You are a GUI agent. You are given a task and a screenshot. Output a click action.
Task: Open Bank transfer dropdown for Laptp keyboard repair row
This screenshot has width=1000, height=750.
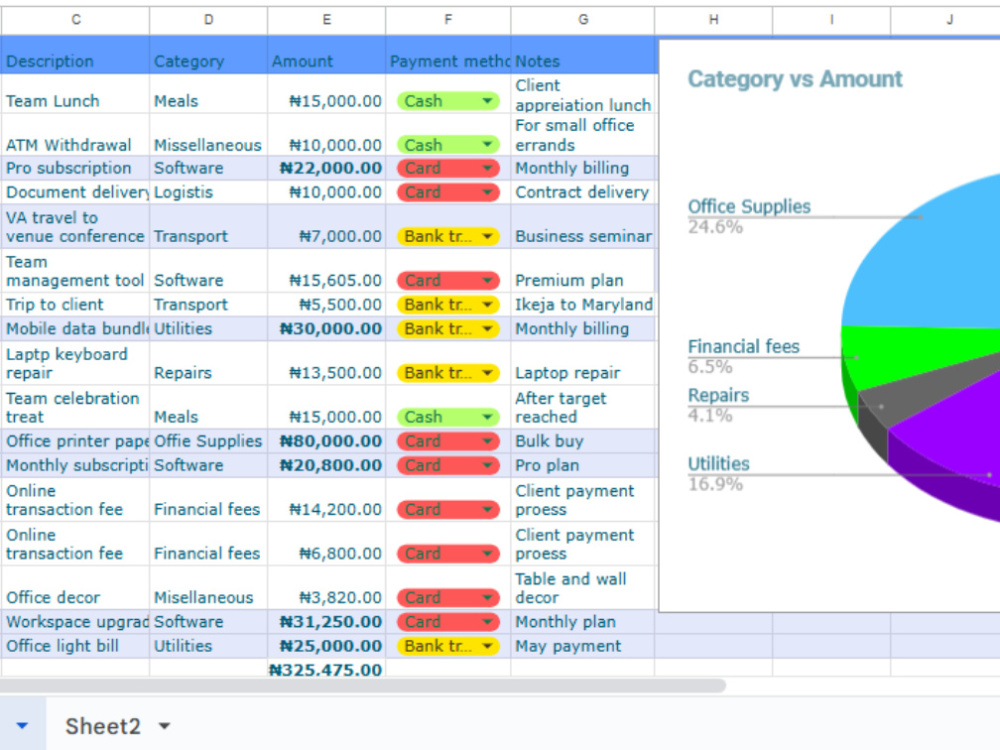[448, 372]
